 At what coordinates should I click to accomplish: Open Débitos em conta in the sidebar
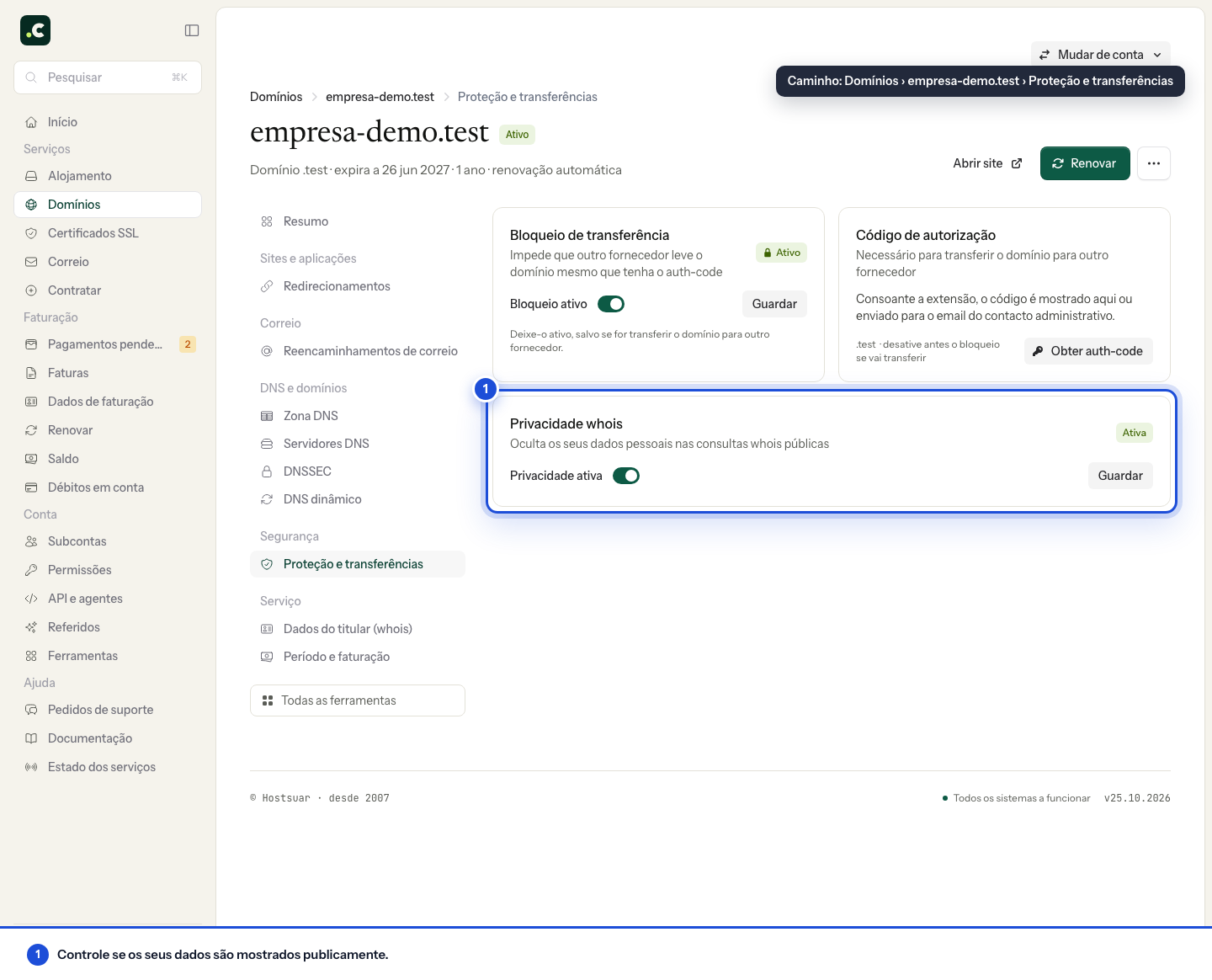click(108, 487)
